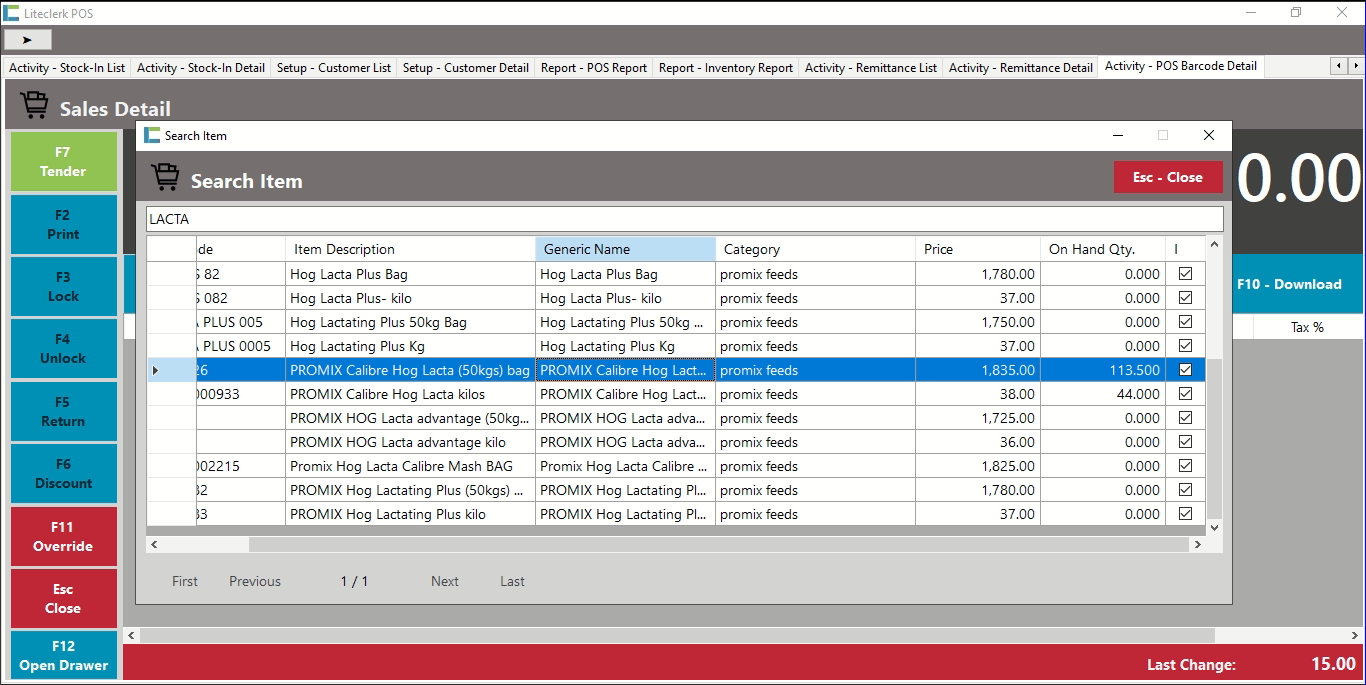Viewport: 1366px width, 685px height.
Task: Toggle the checkbox in the Promix Hog Lacta Calibre Mash BAG row
Action: (1185, 465)
